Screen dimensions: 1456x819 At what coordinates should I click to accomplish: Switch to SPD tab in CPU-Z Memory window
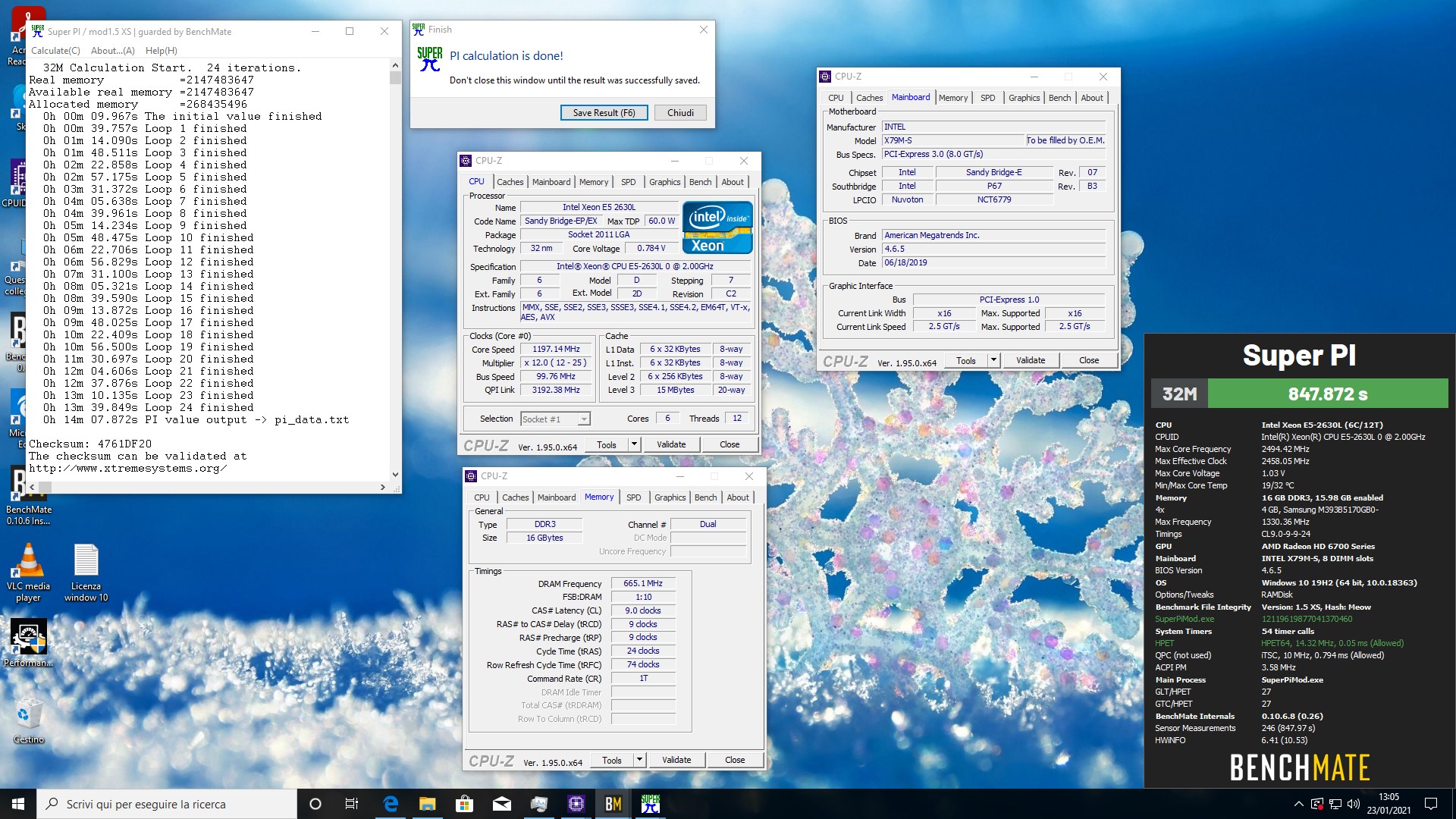click(x=634, y=497)
